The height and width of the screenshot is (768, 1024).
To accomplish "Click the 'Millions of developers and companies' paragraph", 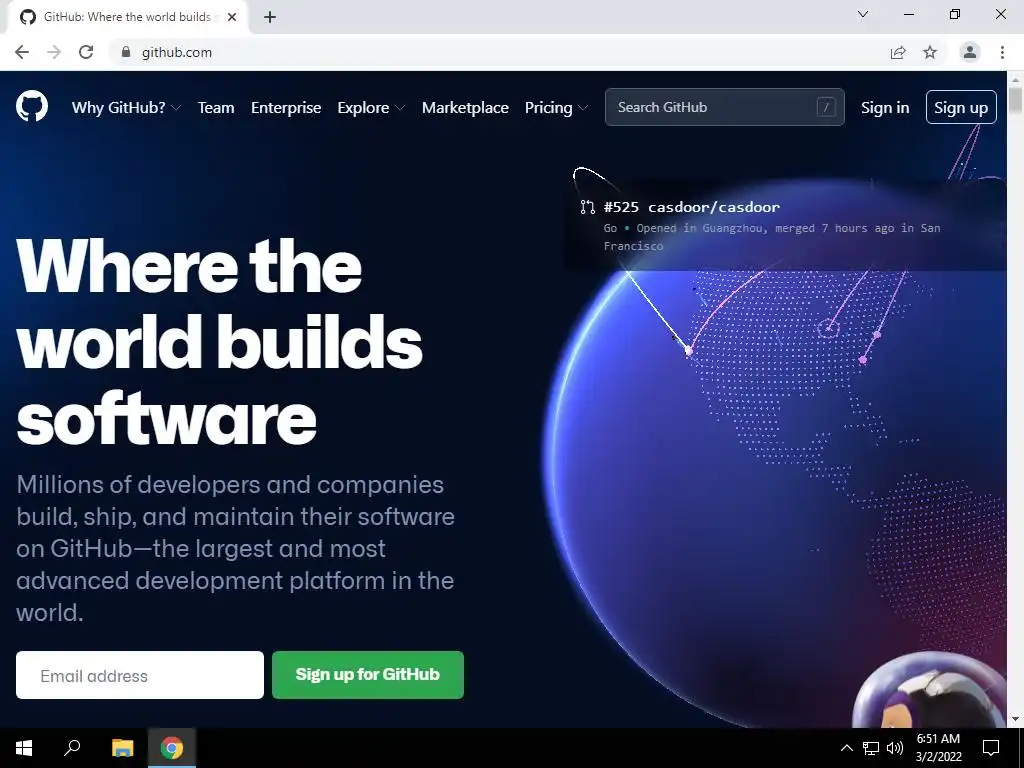I will click(x=235, y=549).
